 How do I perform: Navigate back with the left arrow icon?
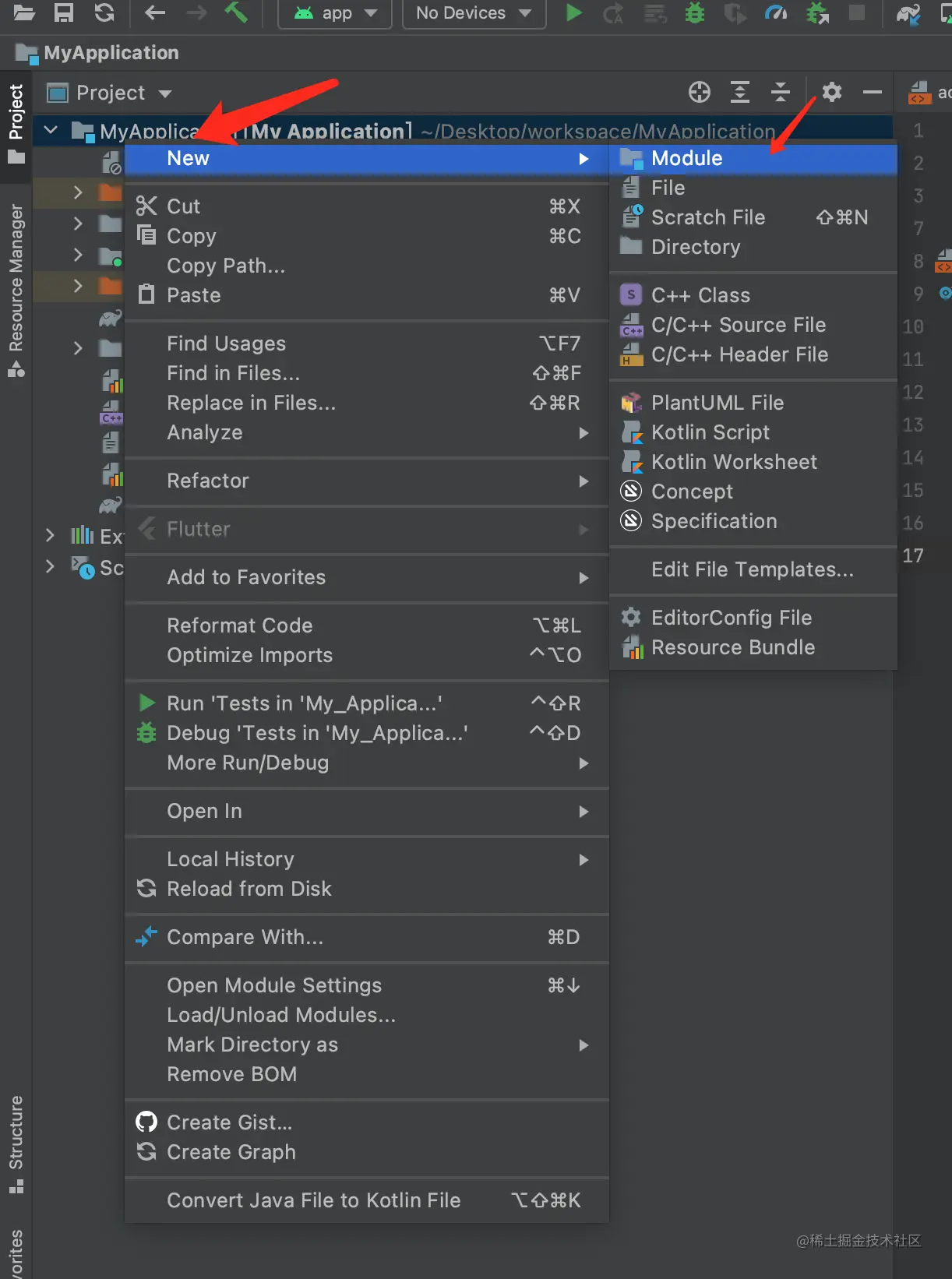click(155, 12)
